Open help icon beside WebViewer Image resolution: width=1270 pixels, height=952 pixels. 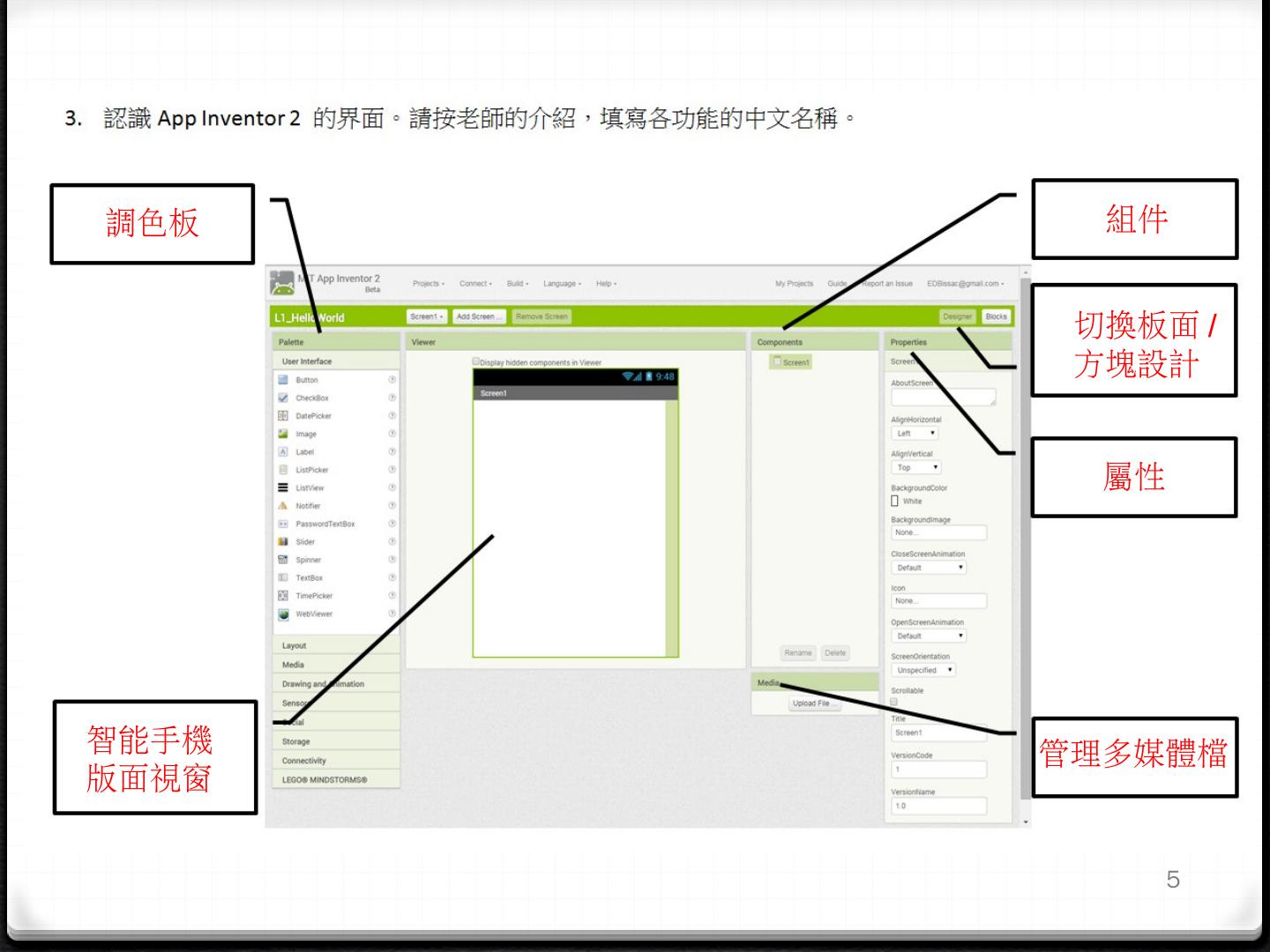tap(392, 614)
